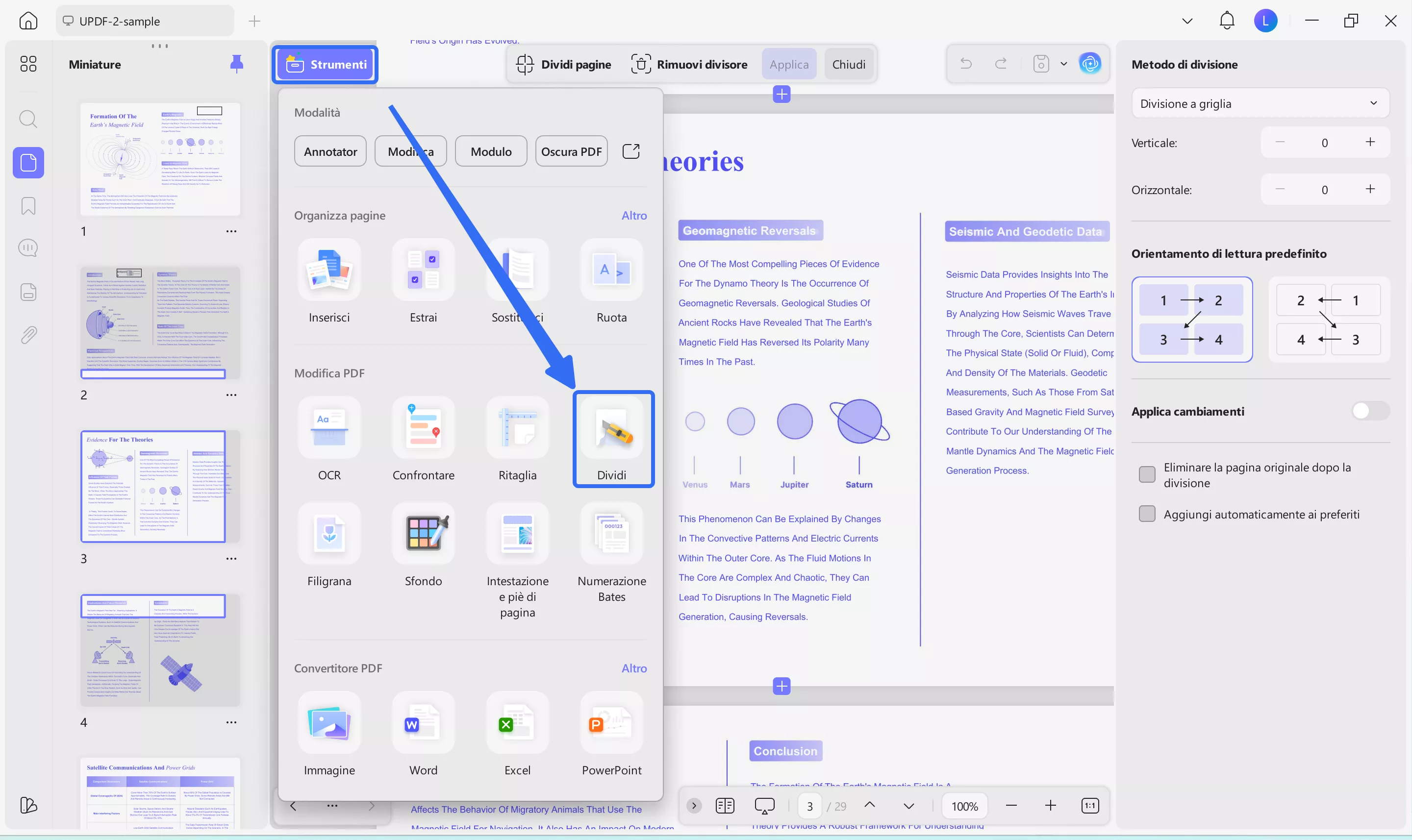Switch to Modulo mode
The image size is (1412, 840).
[x=490, y=150]
